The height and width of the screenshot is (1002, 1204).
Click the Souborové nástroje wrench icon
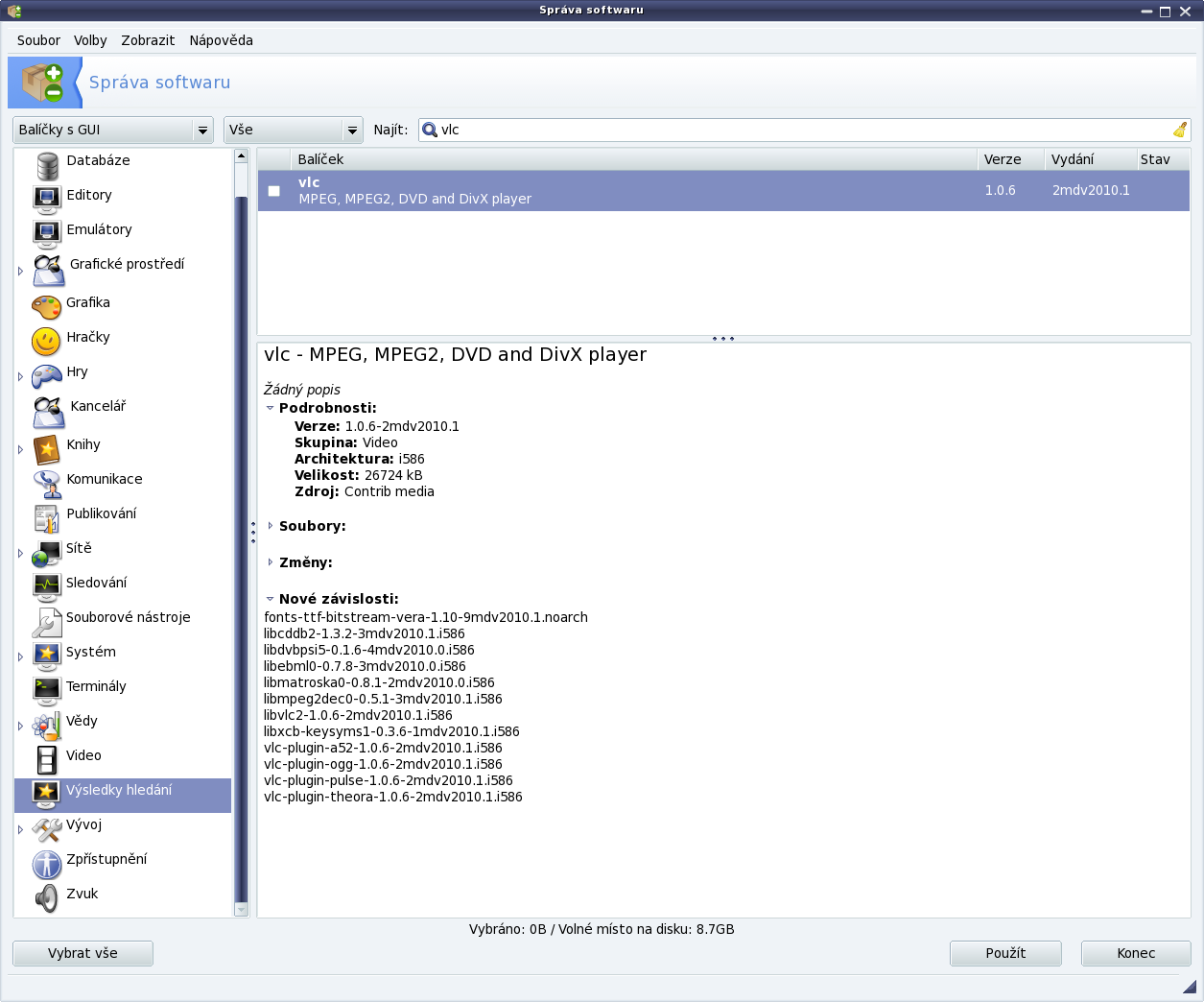tap(46, 623)
